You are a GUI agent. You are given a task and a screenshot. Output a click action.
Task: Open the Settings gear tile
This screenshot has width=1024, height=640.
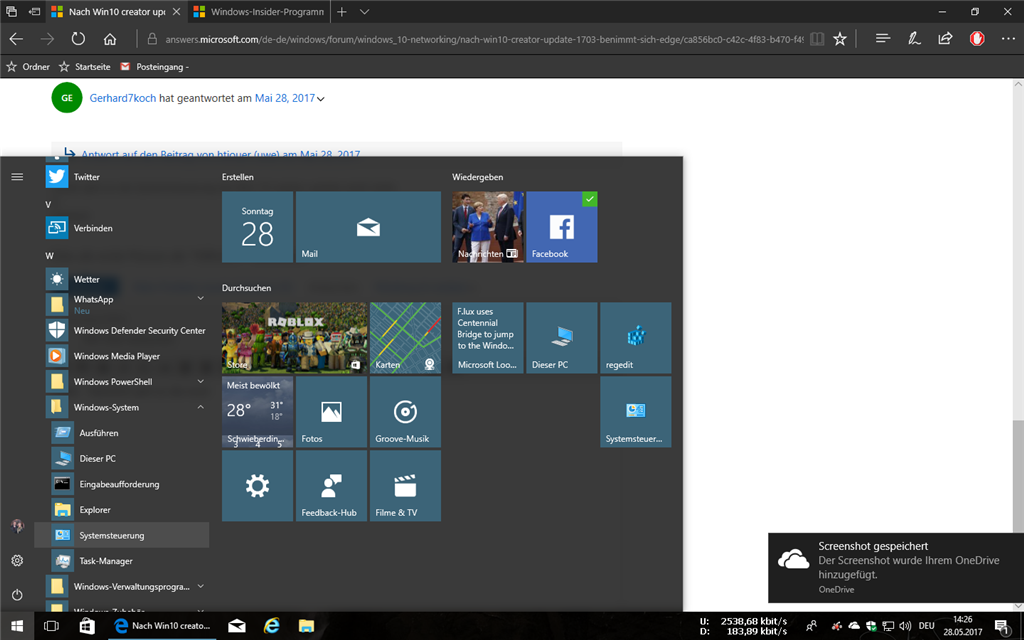point(257,485)
